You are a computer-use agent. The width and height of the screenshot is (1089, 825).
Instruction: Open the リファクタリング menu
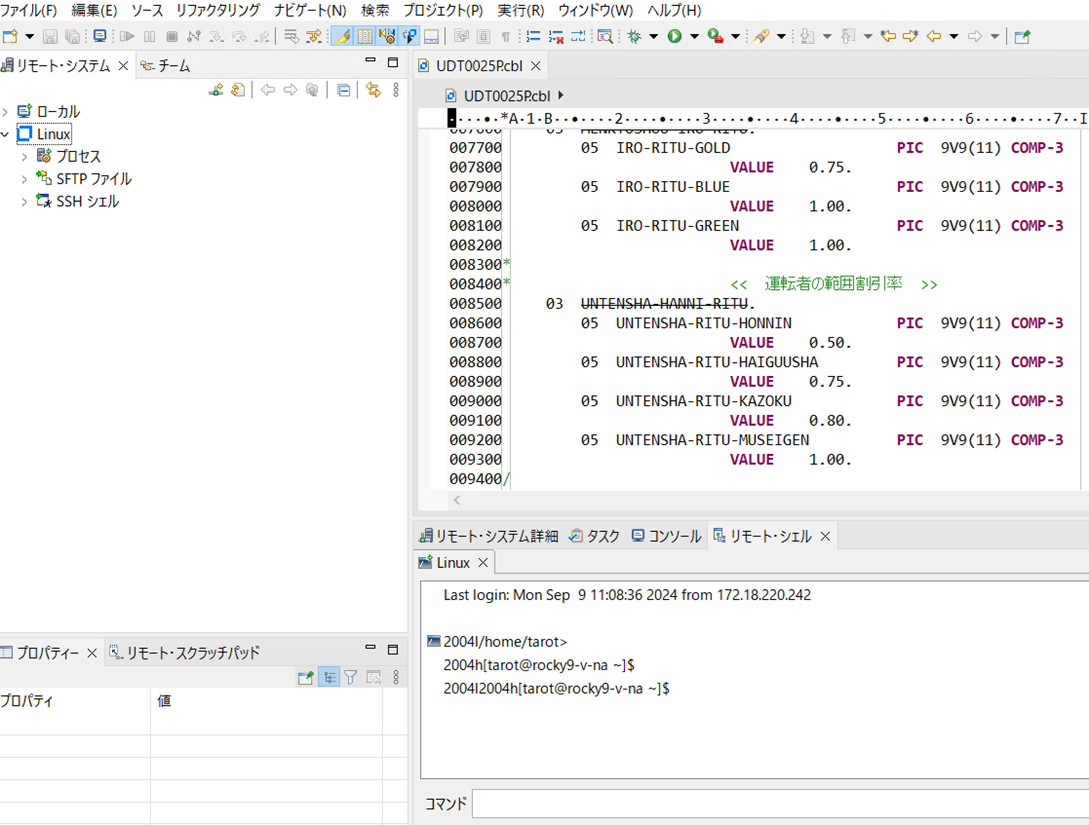(218, 10)
